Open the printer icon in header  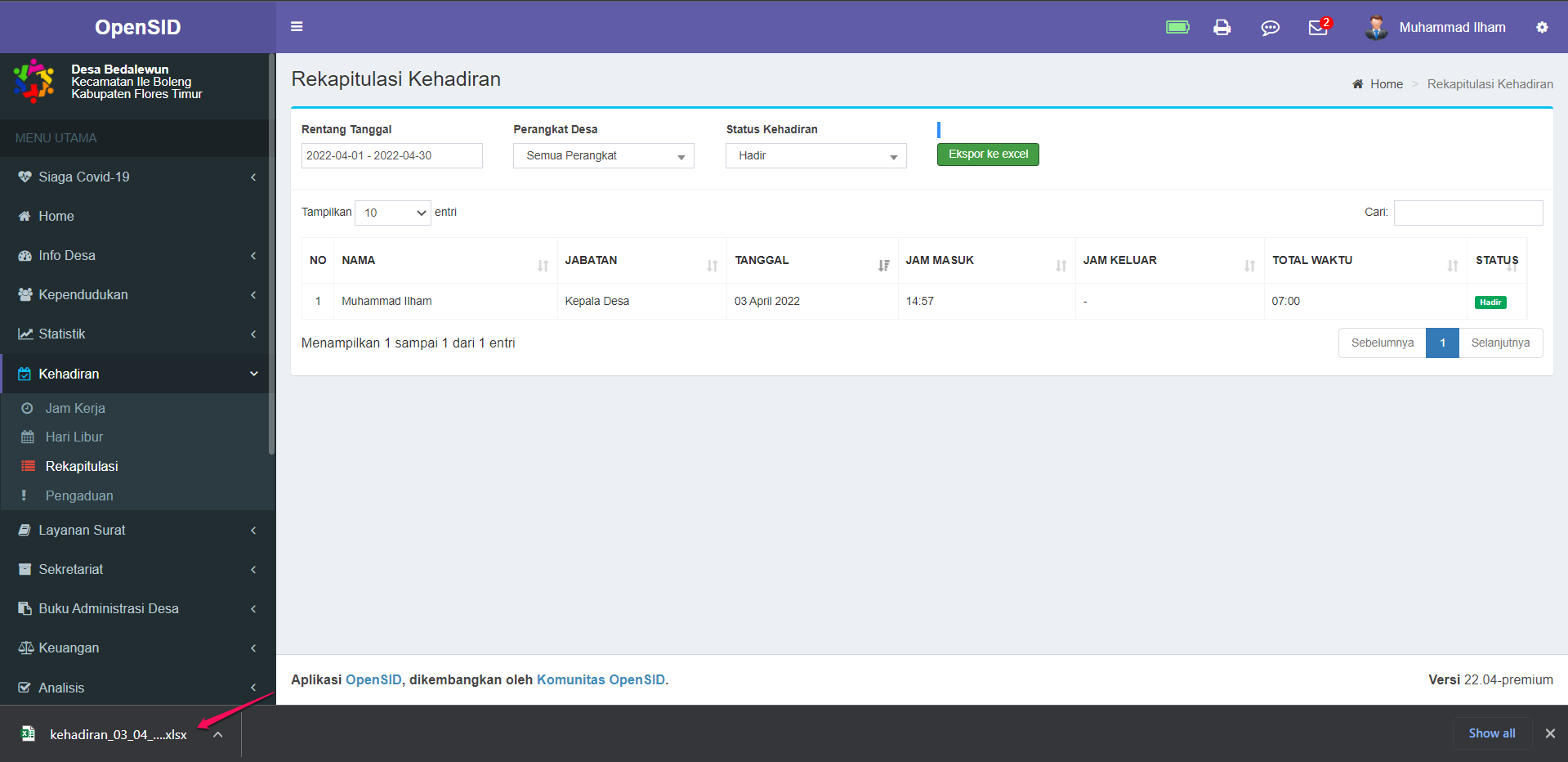[x=1222, y=27]
